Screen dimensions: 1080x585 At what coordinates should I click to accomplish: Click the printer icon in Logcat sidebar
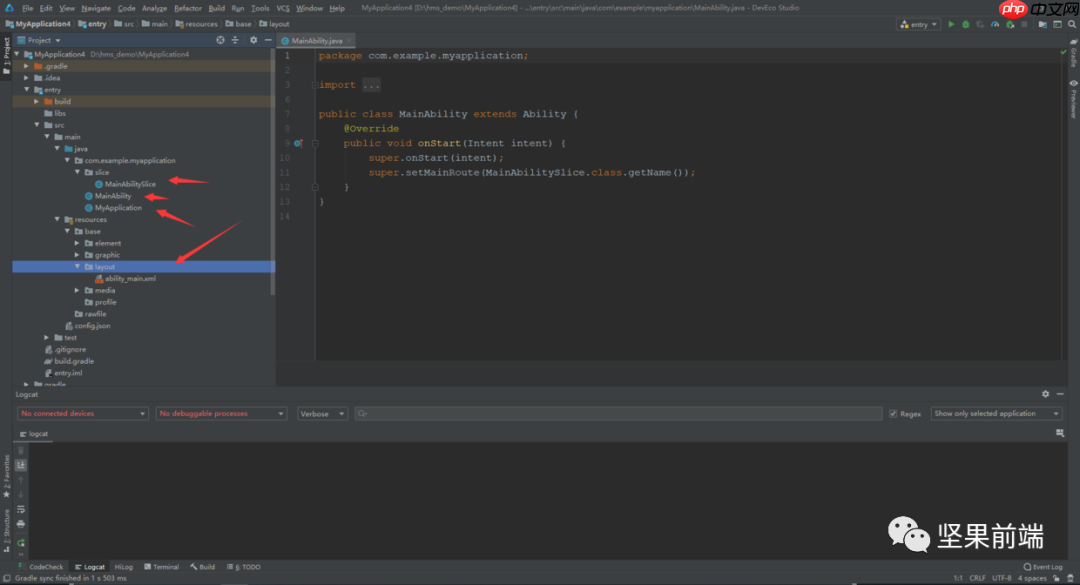click(x=21, y=524)
